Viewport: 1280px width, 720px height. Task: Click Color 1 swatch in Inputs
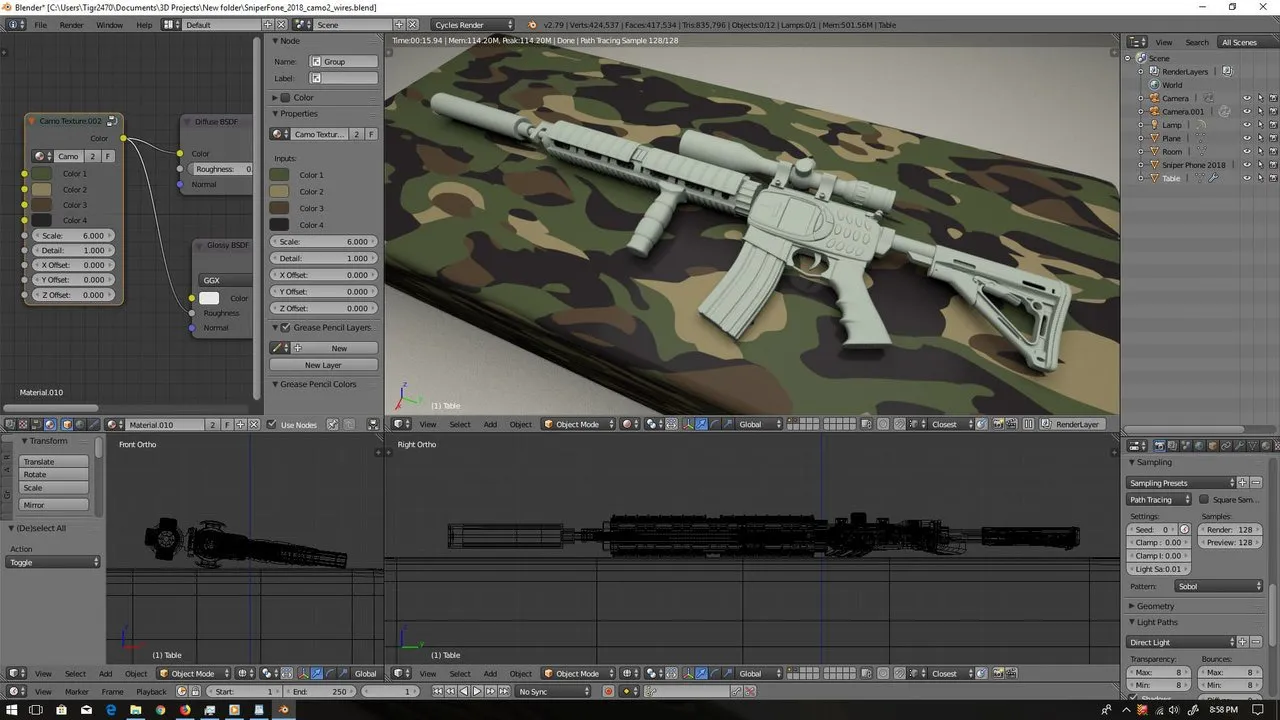(280, 175)
